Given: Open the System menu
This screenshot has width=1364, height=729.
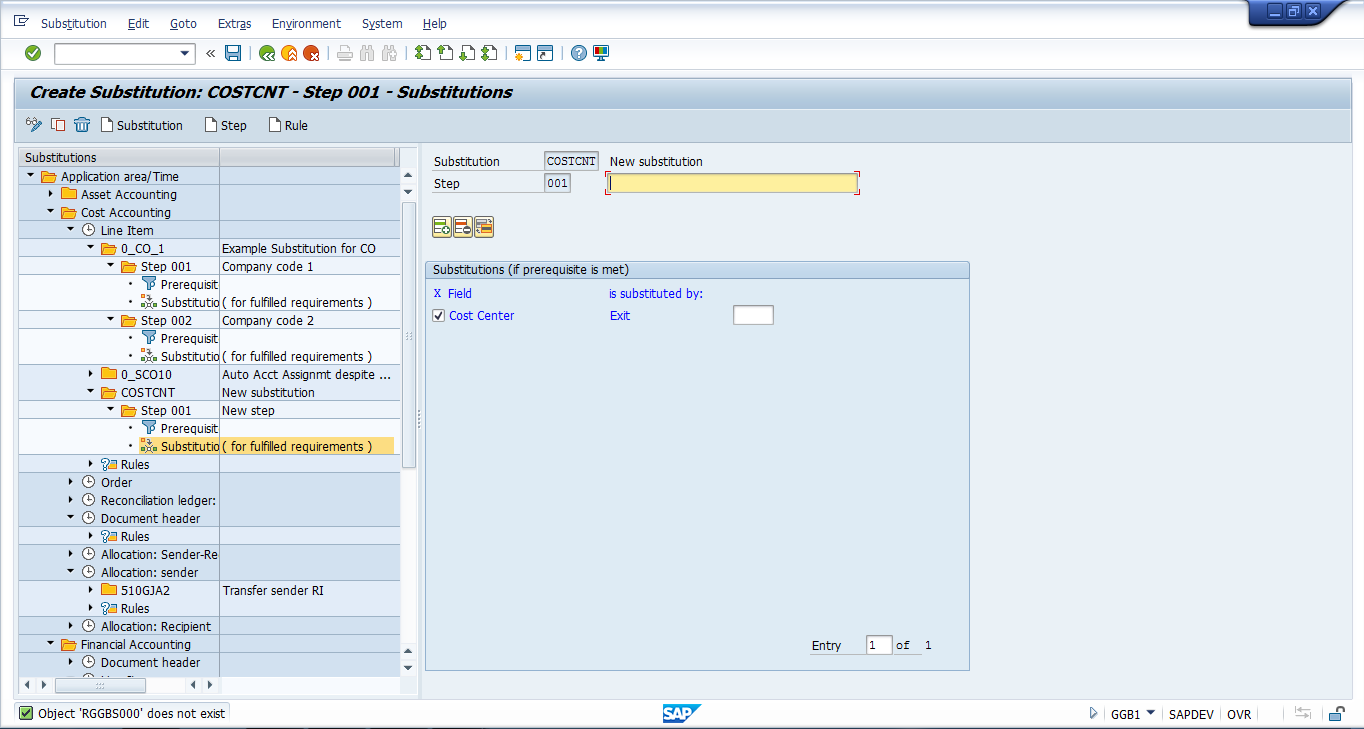Looking at the screenshot, I should (x=382, y=23).
